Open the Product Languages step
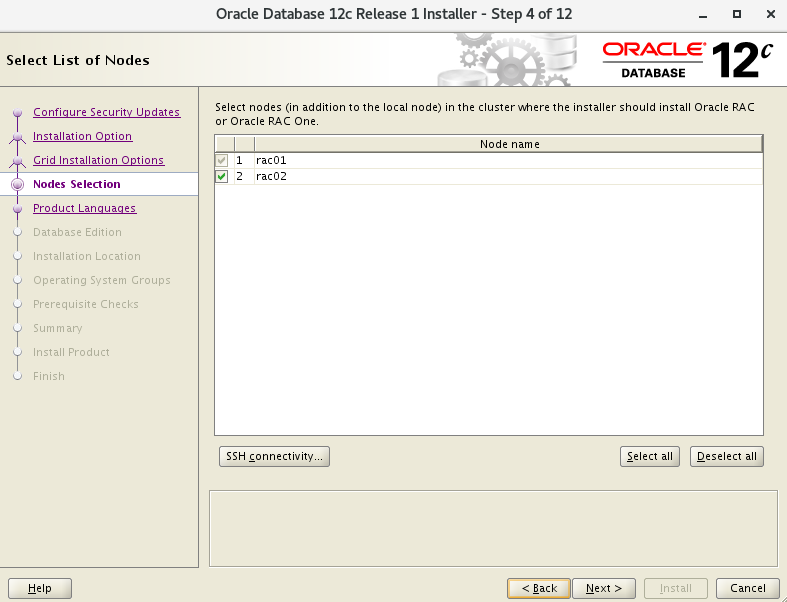Viewport: 787px width, 602px height. click(84, 208)
